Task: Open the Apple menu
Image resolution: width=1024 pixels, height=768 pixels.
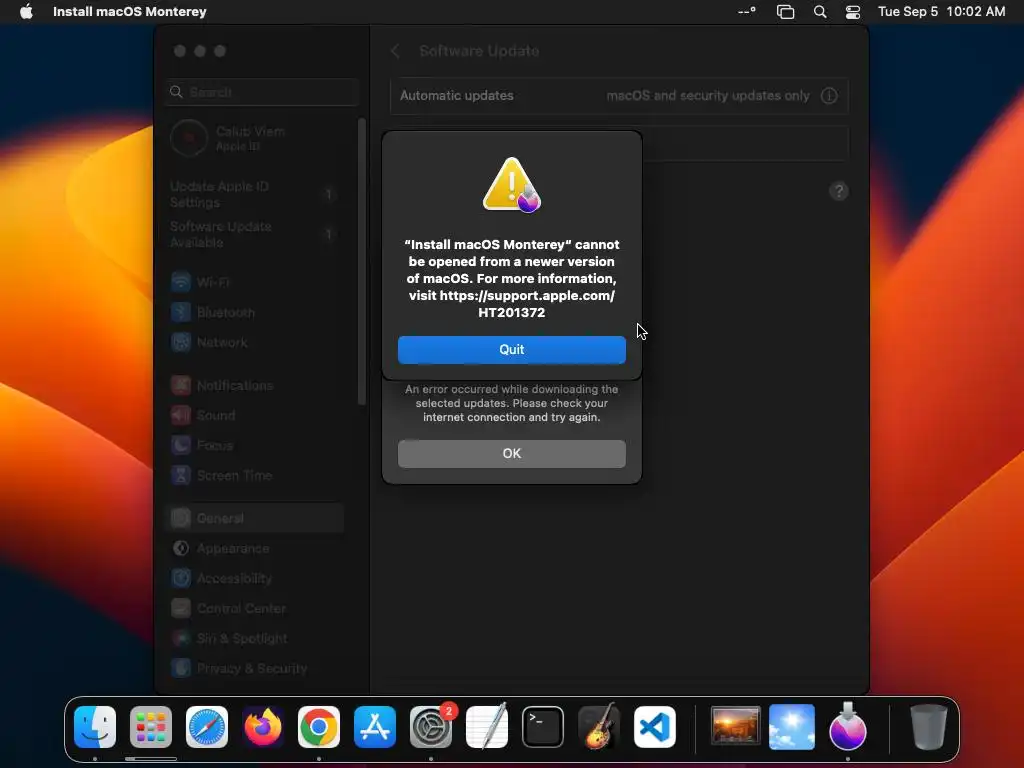Action: (x=26, y=12)
